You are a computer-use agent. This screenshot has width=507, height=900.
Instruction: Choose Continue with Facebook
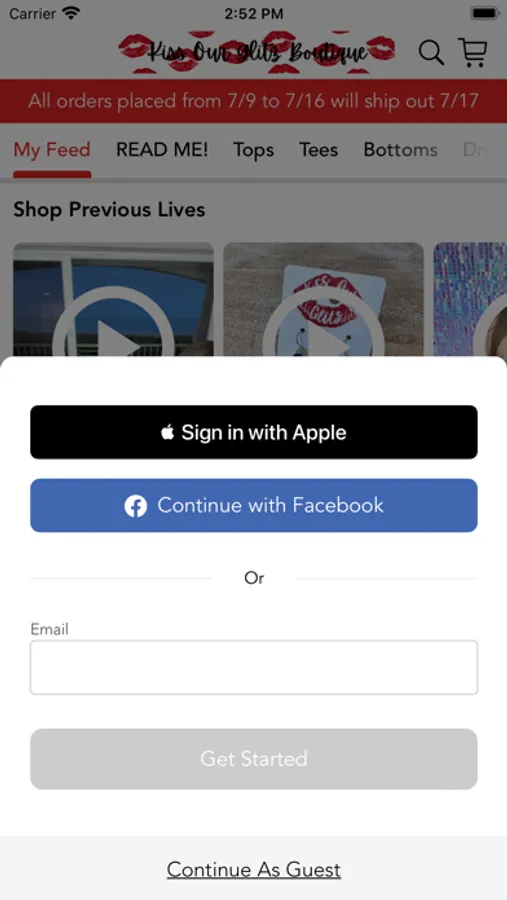coord(254,506)
